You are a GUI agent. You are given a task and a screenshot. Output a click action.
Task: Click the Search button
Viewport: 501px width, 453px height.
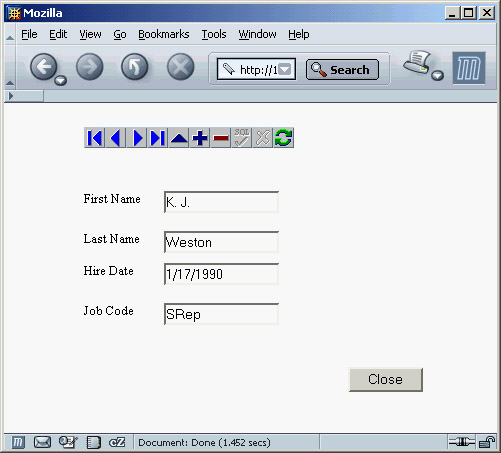tap(342, 70)
